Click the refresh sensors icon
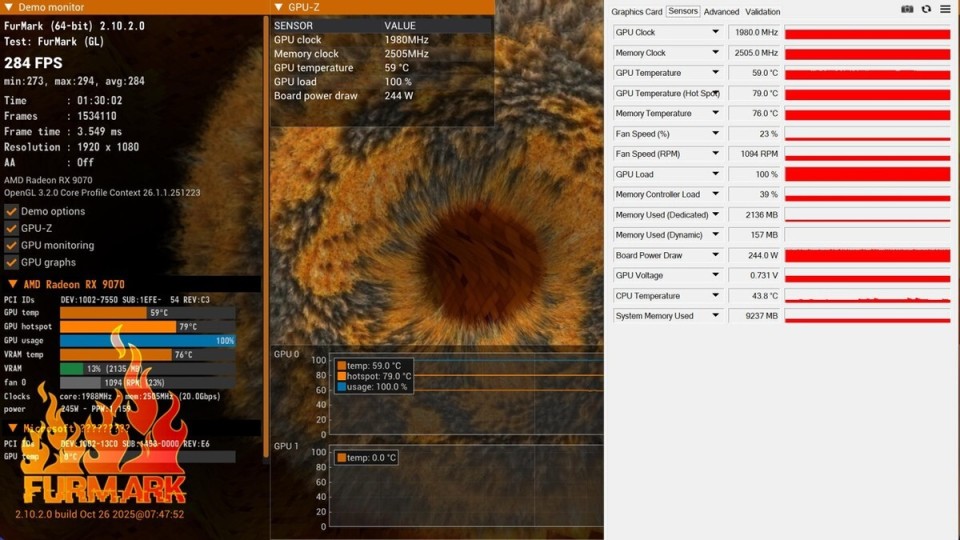The image size is (960, 540). (926, 9)
